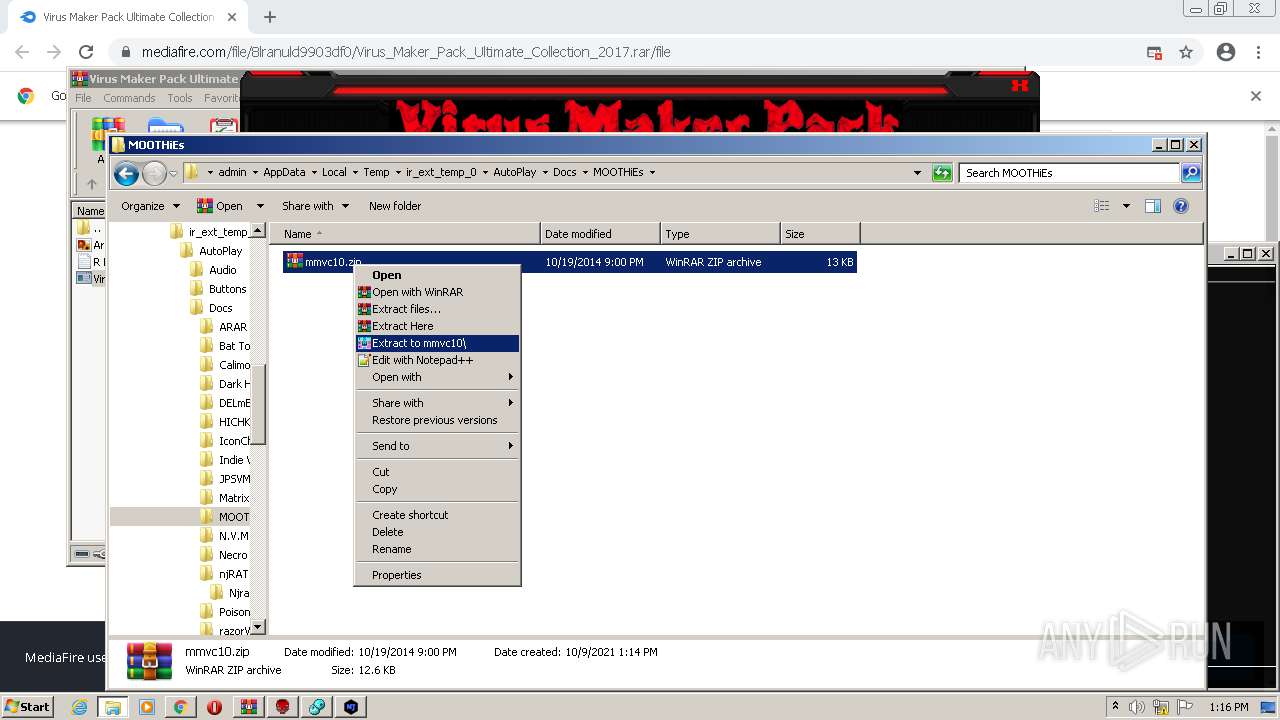Reload the Chrome page
This screenshot has height=720, width=1280.
86,52
